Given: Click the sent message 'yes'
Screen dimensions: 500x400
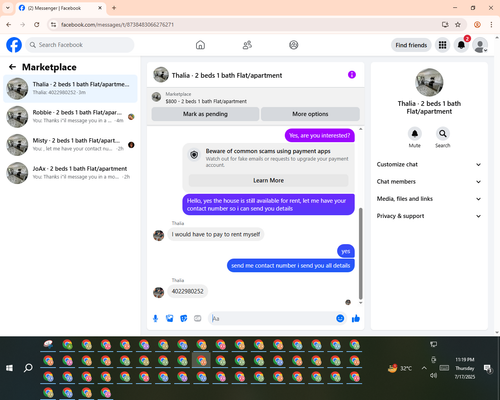Looking at the screenshot, I should point(346,251).
